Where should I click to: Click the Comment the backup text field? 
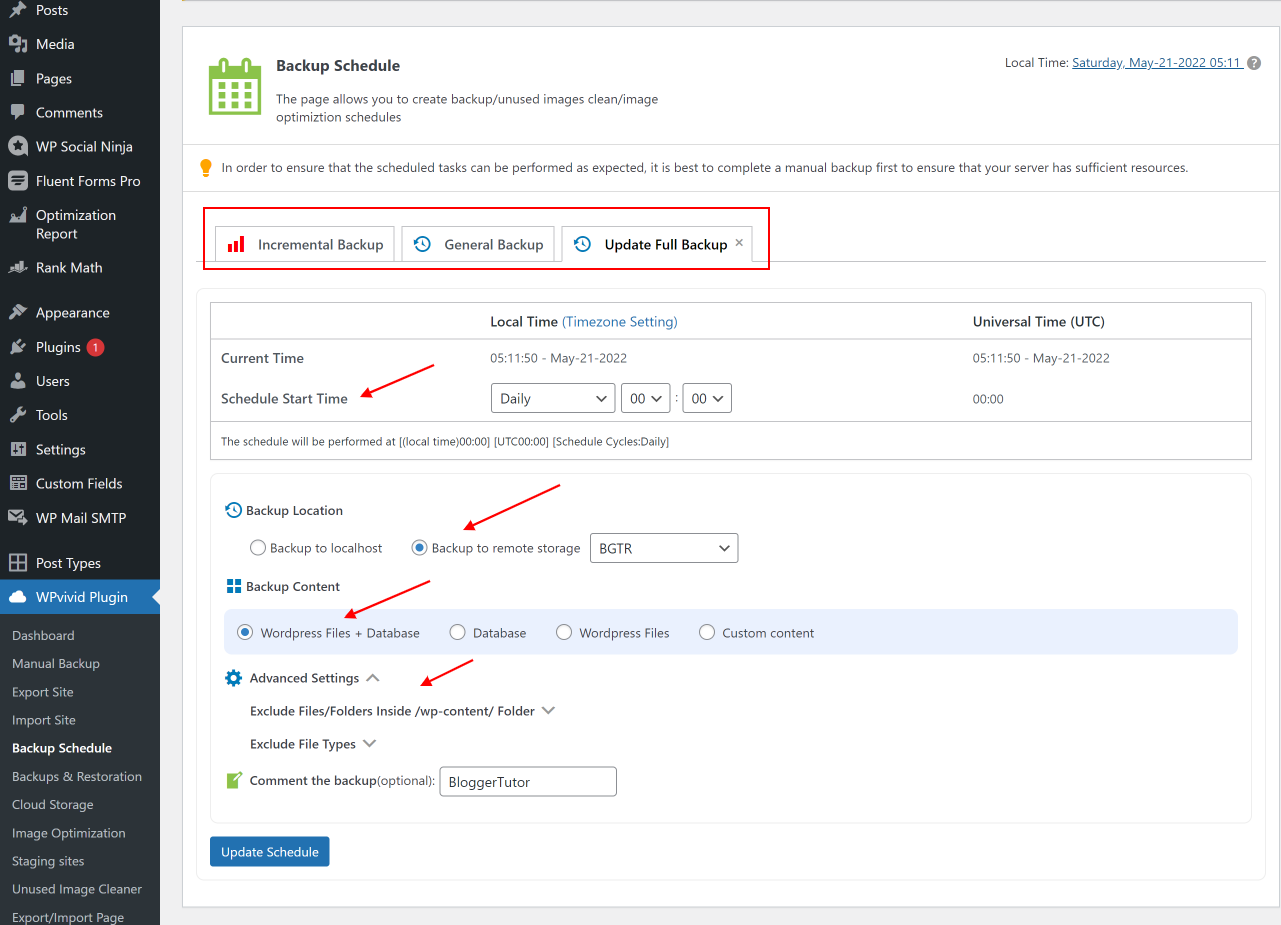point(528,781)
